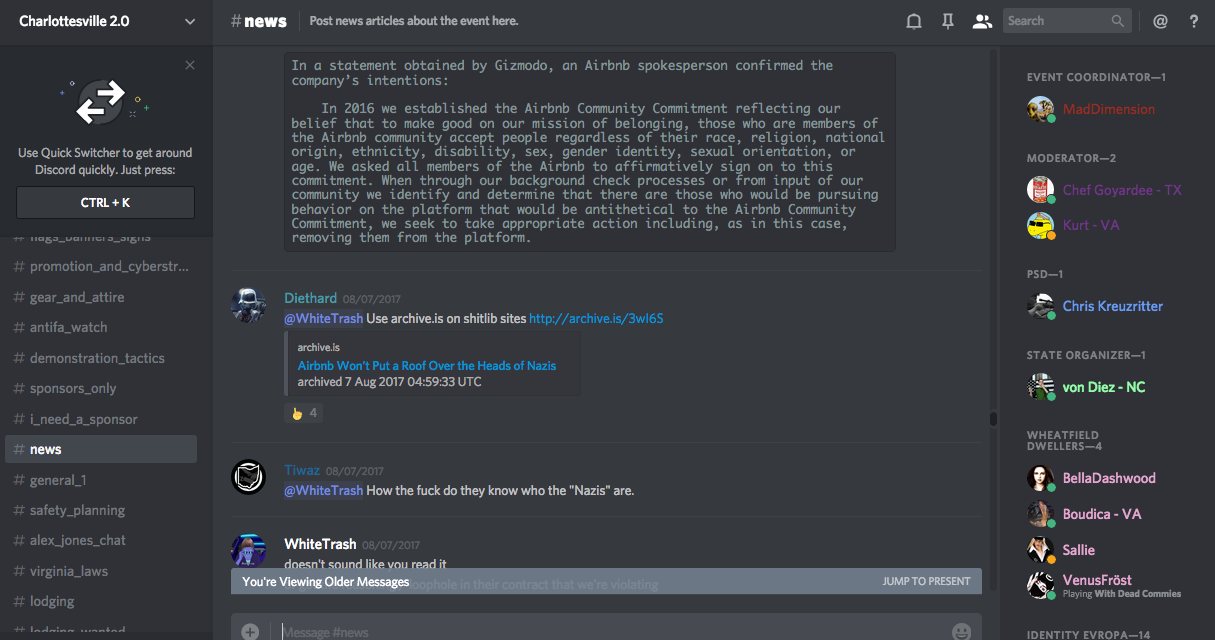Expand the Charlottesville 2.0 server menu

tap(190, 21)
